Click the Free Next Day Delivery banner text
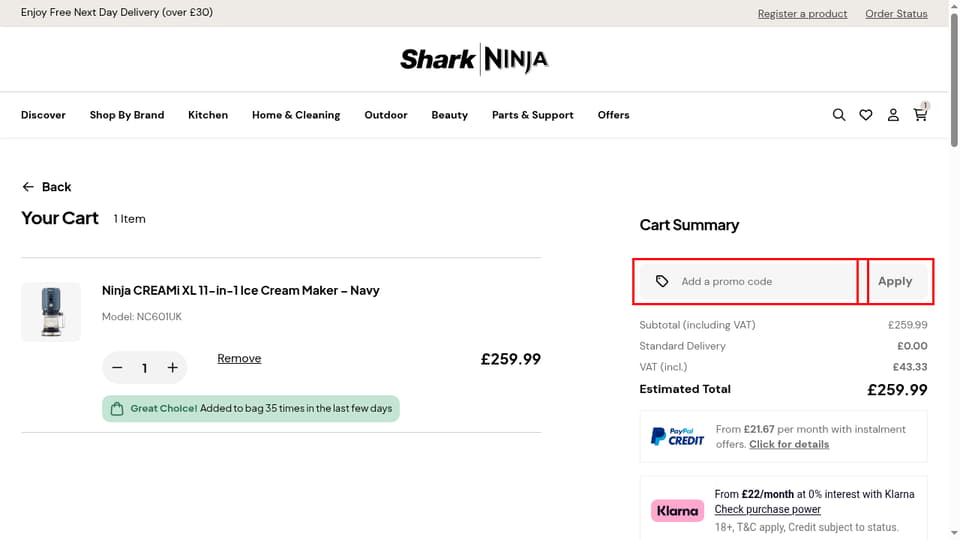960x540 pixels. [x=117, y=12]
